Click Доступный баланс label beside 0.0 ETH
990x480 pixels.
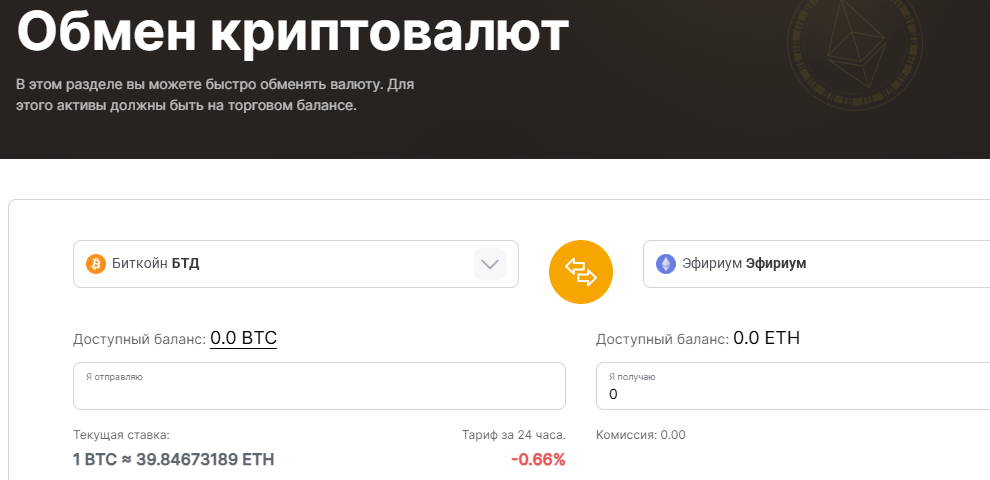(x=662, y=340)
